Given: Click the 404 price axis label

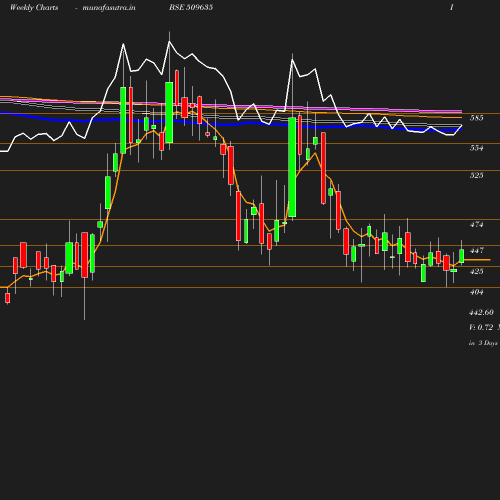Looking at the screenshot, I should 476,292.
